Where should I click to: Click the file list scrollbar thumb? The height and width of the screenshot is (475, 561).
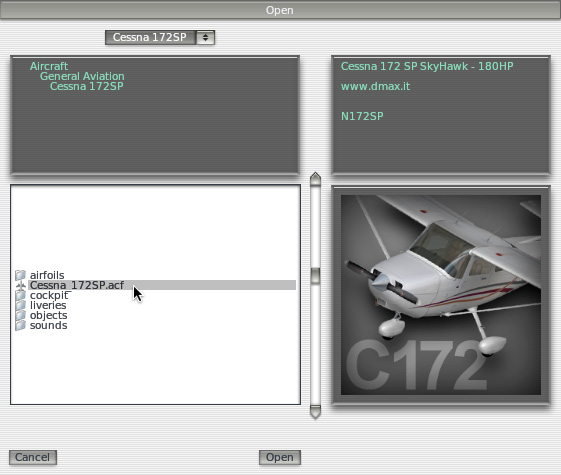tap(315, 276)
